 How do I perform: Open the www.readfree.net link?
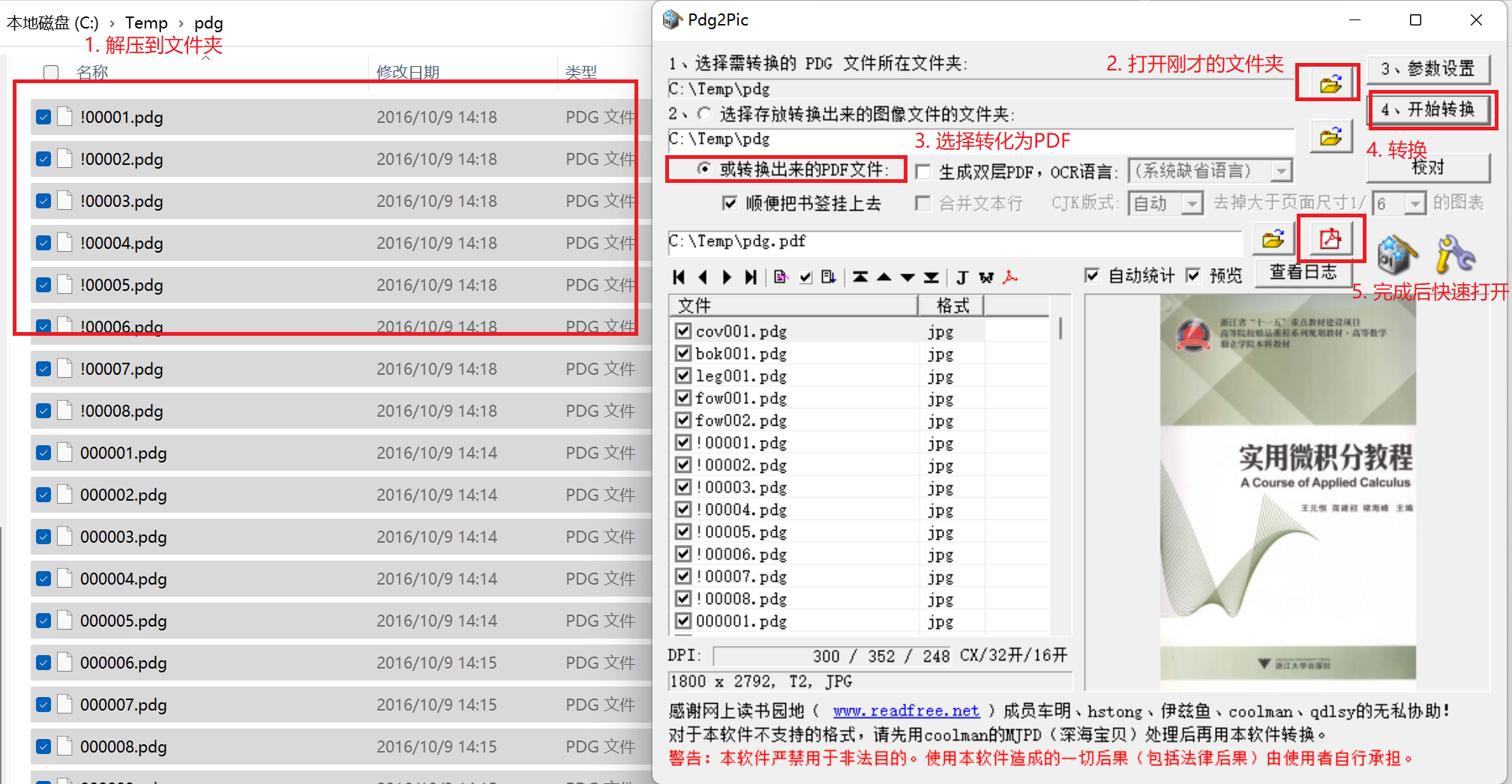coord(906,711)
